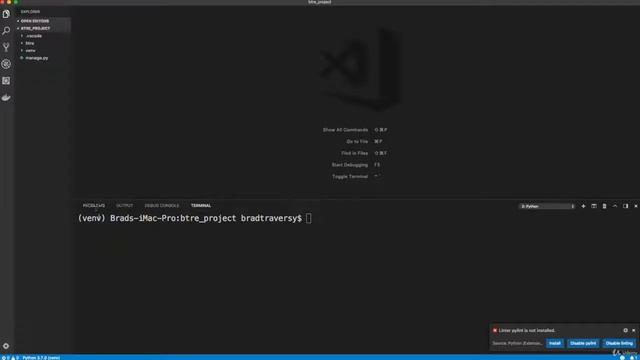The width and height of the screenshot is (640, 360).
Task: Open the Docker view in activity bar
Action: [6, 98]
